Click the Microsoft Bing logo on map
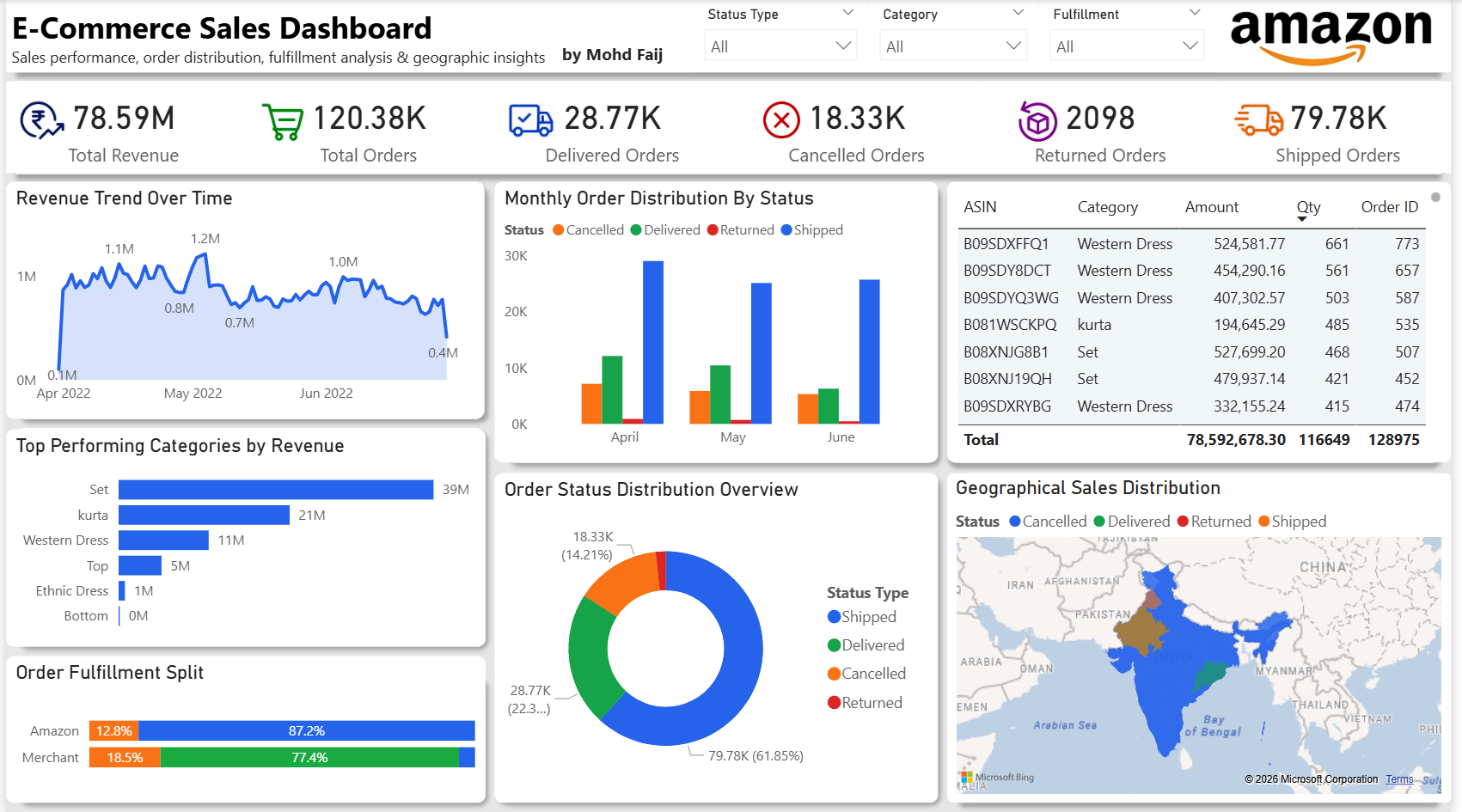Screen dimensions: 1462x812 point(997,778)
